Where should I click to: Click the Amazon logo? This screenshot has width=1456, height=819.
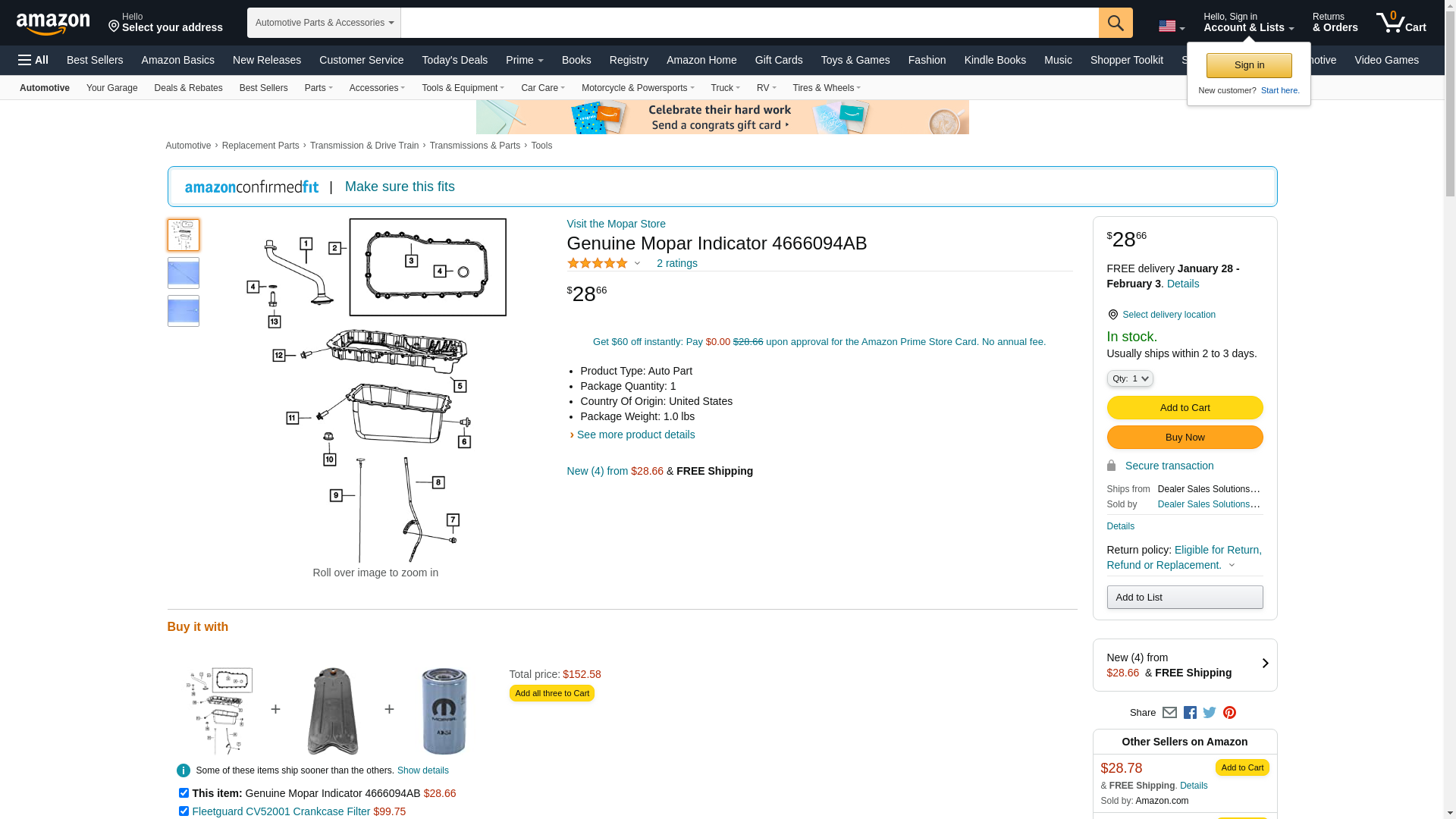pos(53,24)
